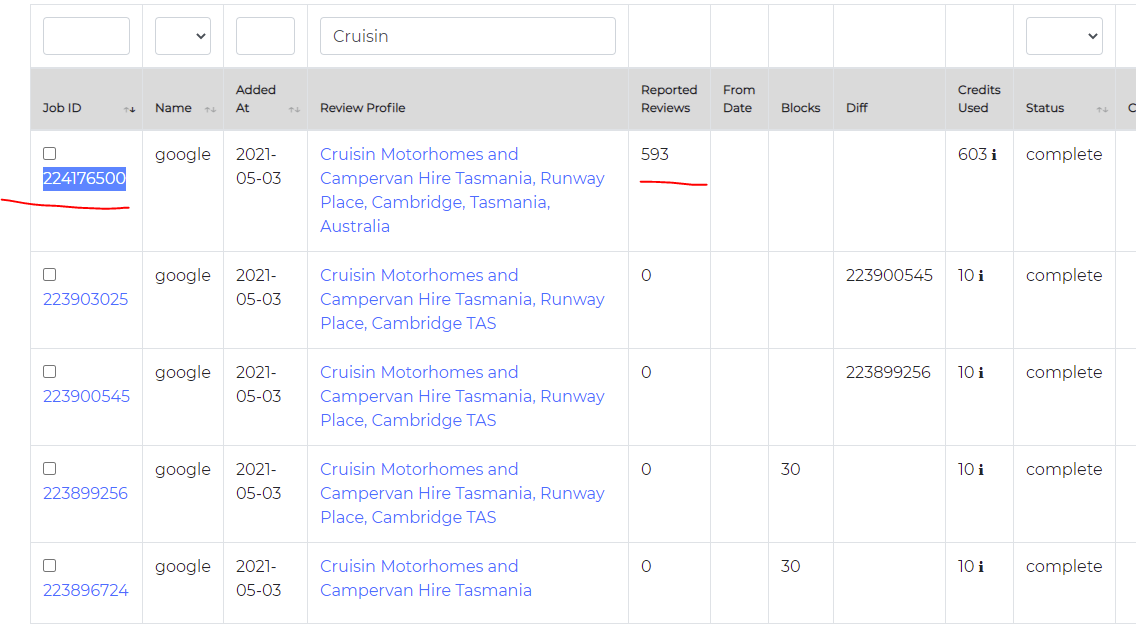Open job link 223896724

click(x=85, y=590)
